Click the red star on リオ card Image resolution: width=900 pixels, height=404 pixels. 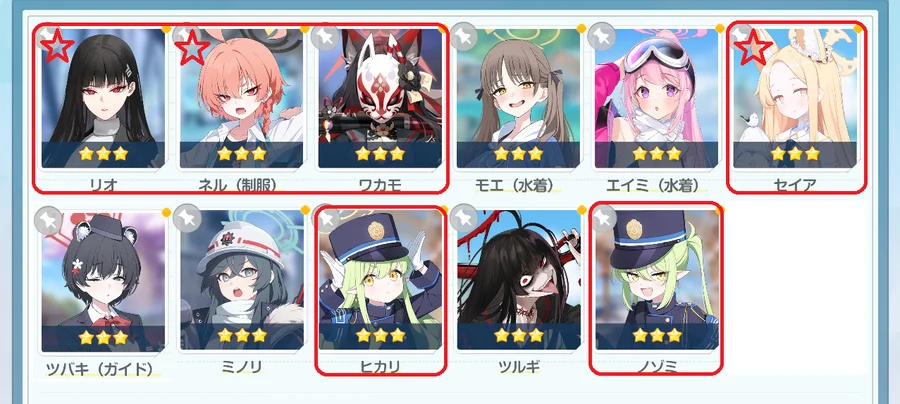(x=57, y=48)
